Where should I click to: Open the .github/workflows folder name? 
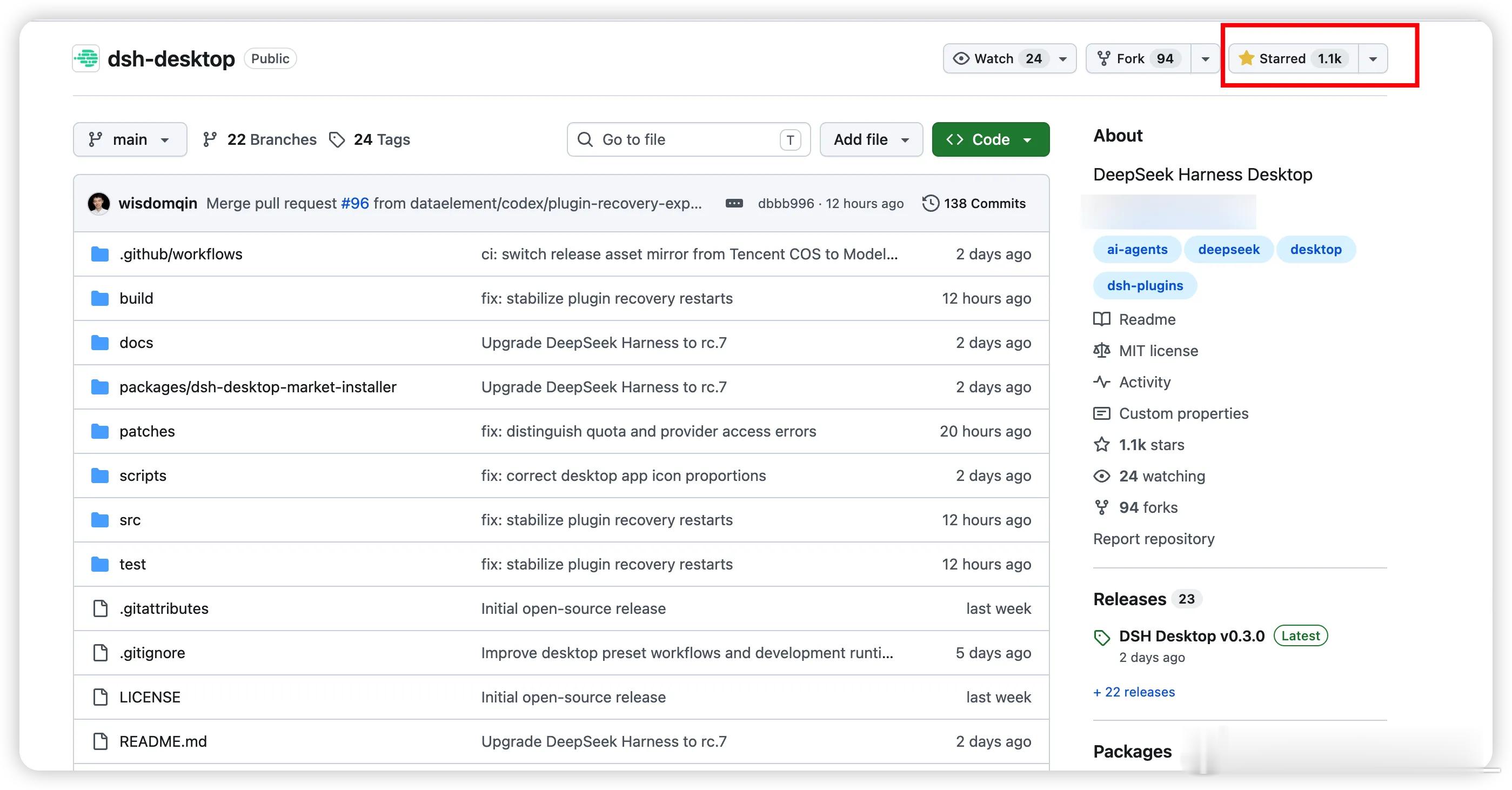[x=181, y=254]
